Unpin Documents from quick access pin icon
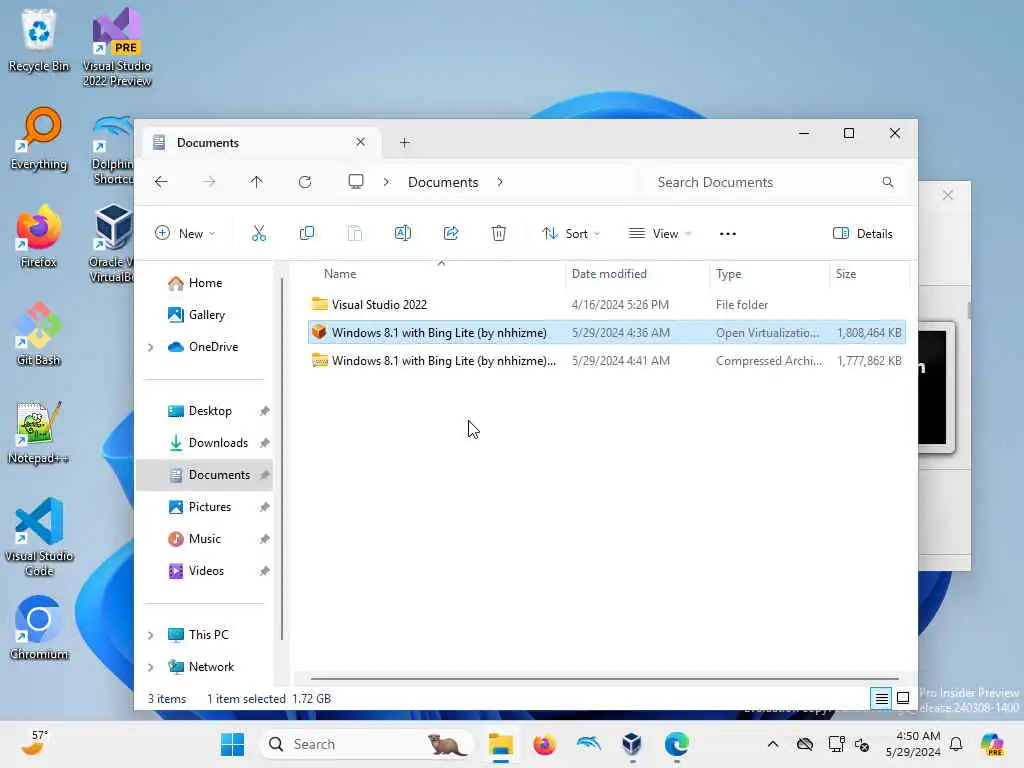The height and width of the screenshot is (768, 1024). point(264,475)
